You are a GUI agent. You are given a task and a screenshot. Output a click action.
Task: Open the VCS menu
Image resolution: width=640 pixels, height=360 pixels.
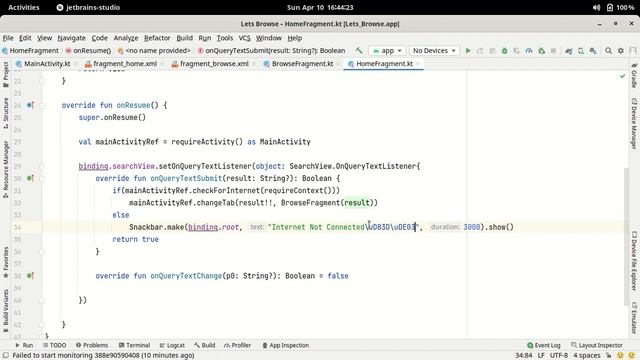244,38
